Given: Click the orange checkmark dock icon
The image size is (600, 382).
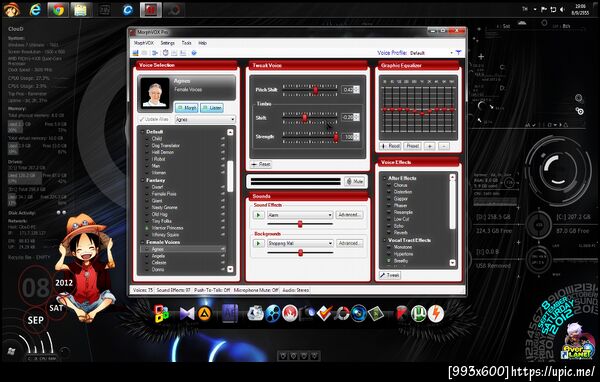Looking at the screenshot, I should click(x=324, y=314).
